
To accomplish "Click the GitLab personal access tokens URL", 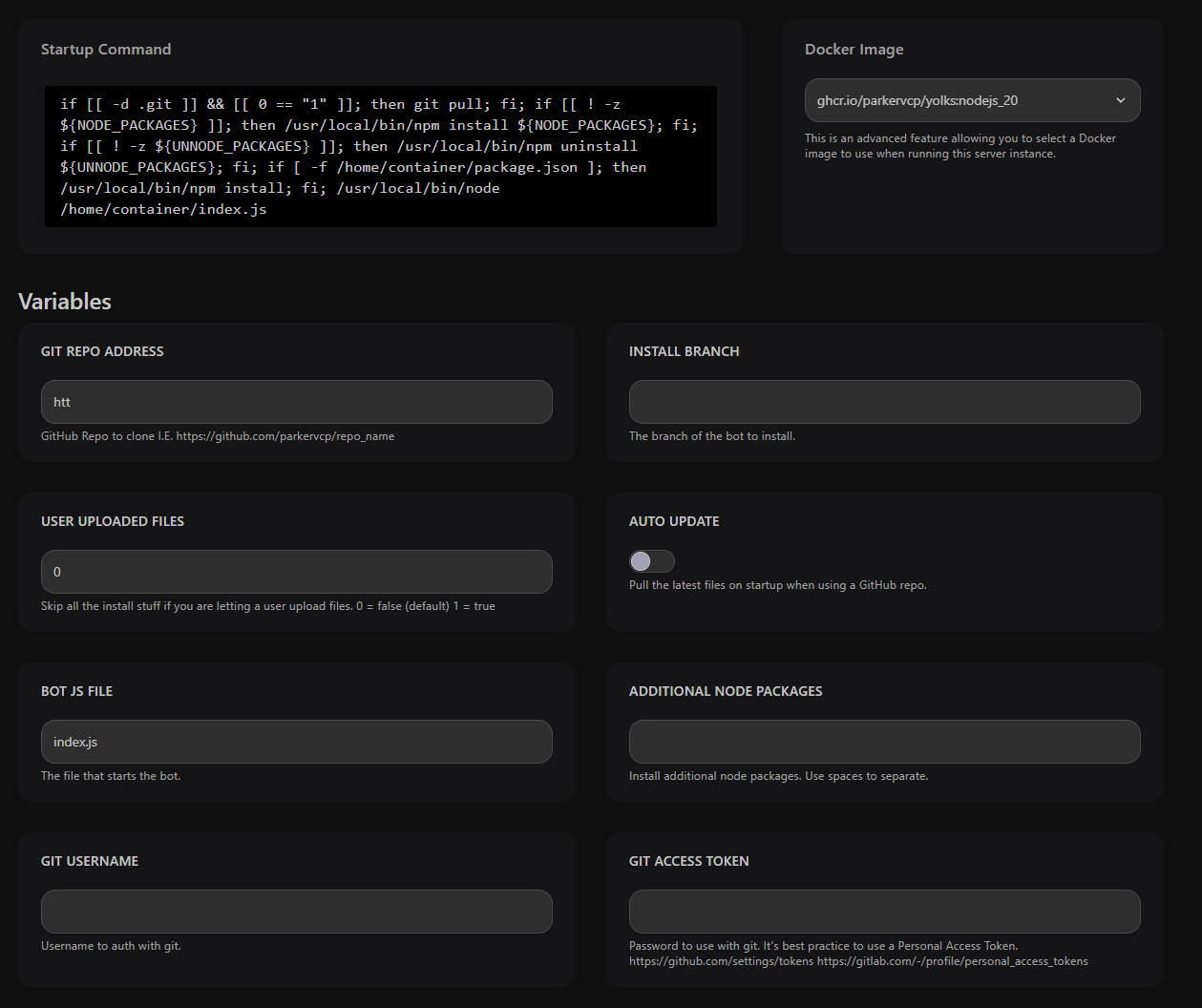I will pyautogui.click(x=953, y=961).
